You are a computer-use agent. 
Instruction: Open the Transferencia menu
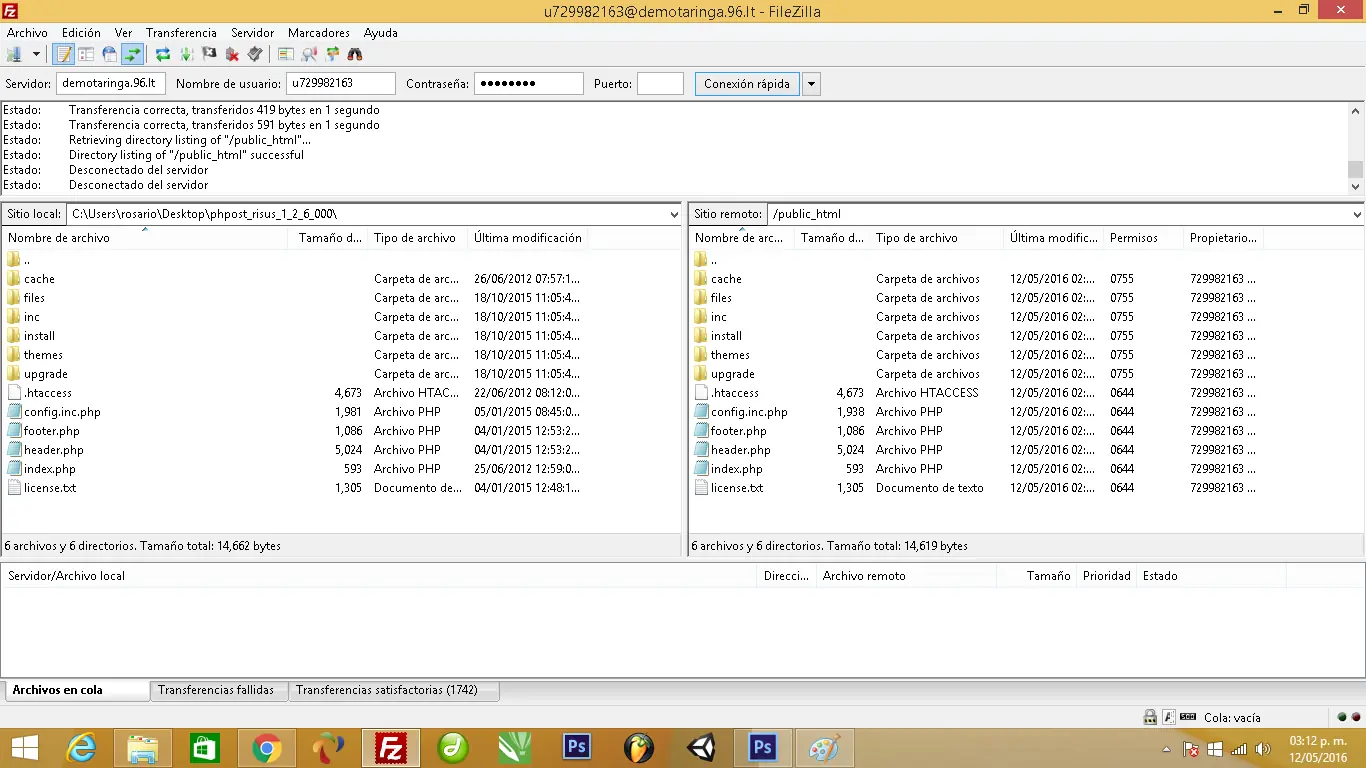[181, 33]
